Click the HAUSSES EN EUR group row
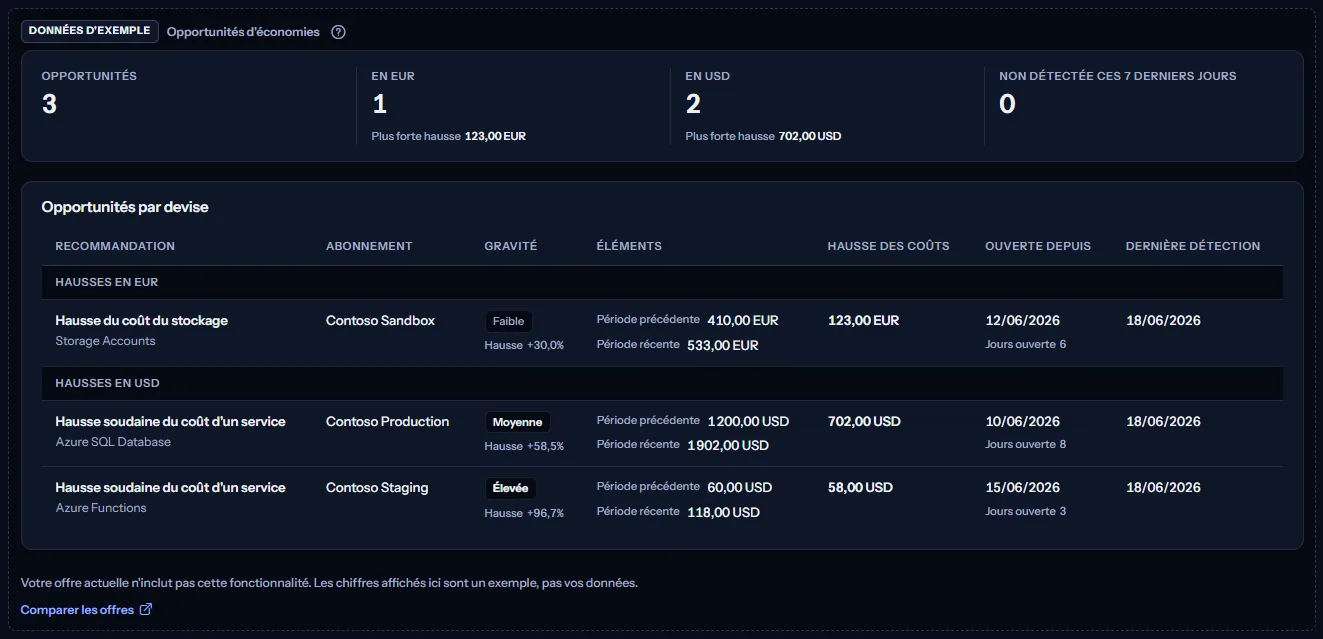The width and height of the screenshot is (1323, 639). pyautogui.click(x=662, y=282)
